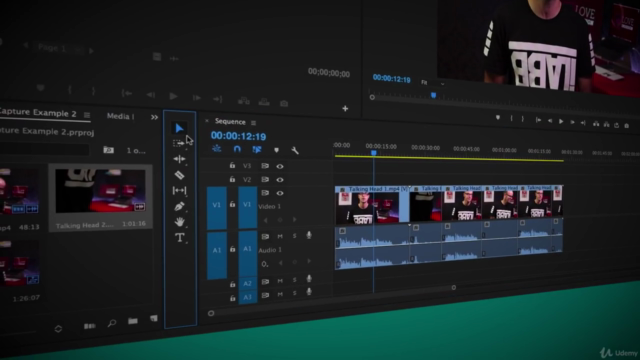The image size is (640, 360).
Task: Open timeline display settings wrench
Action: coord(295,151)
